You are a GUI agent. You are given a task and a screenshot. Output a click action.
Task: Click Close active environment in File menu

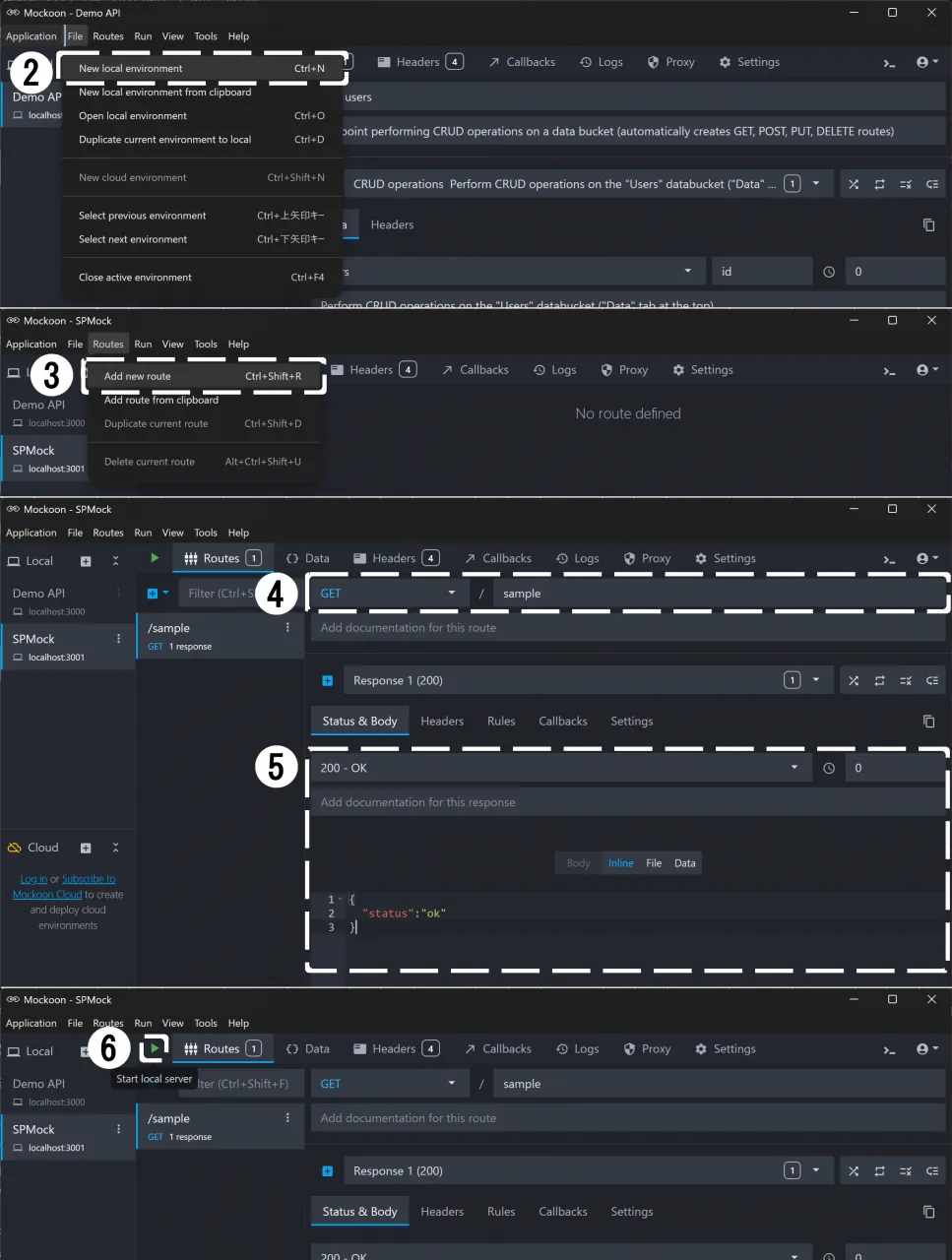[135, 278]
